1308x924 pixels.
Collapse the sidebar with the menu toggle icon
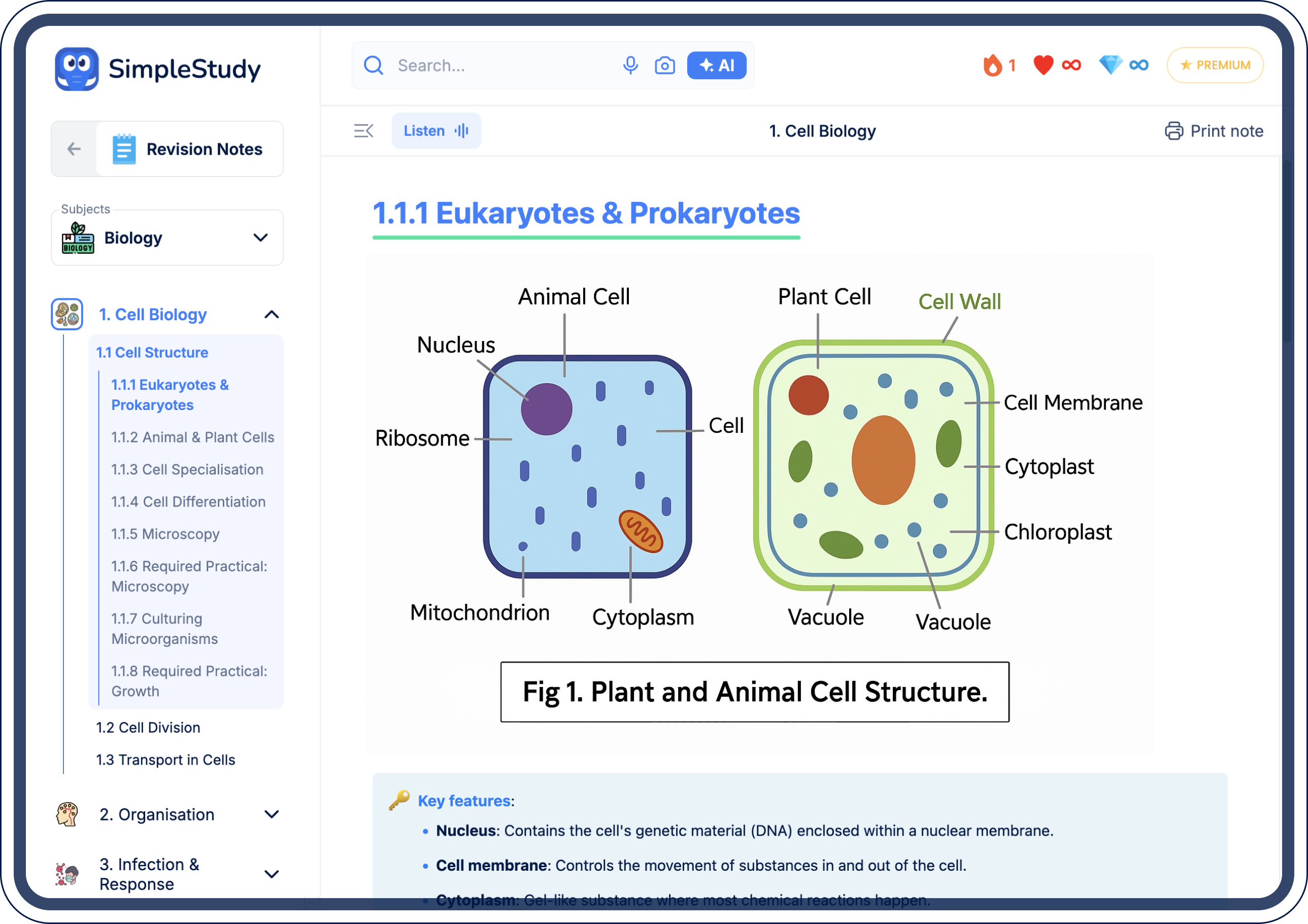(x=363, y=131)
